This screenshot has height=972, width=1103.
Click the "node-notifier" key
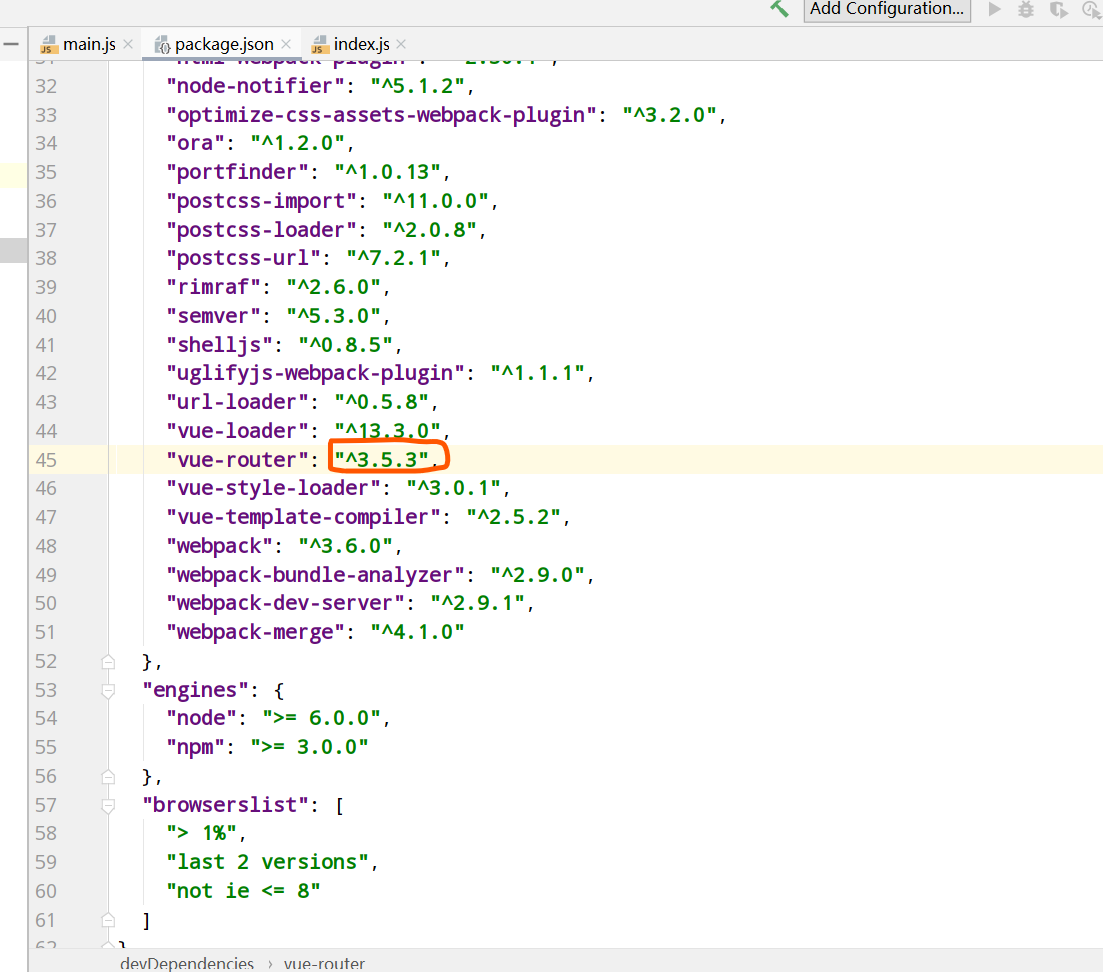pyautogui.click(x=255, y=86)
